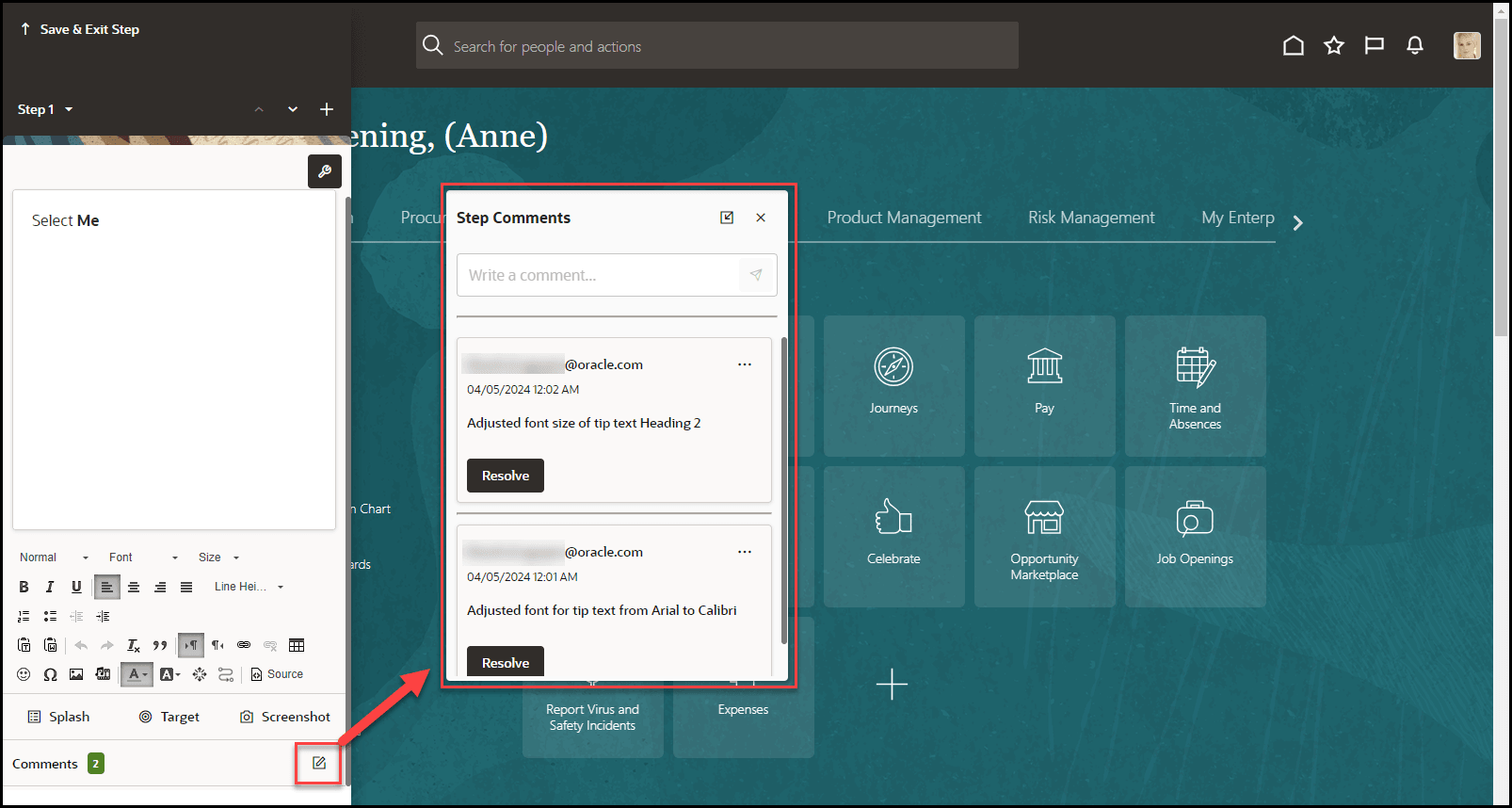Viewport: 1512px width, 808px height.
Task: Open the Step 1 dropdown
Action: [x=44, y=109]
